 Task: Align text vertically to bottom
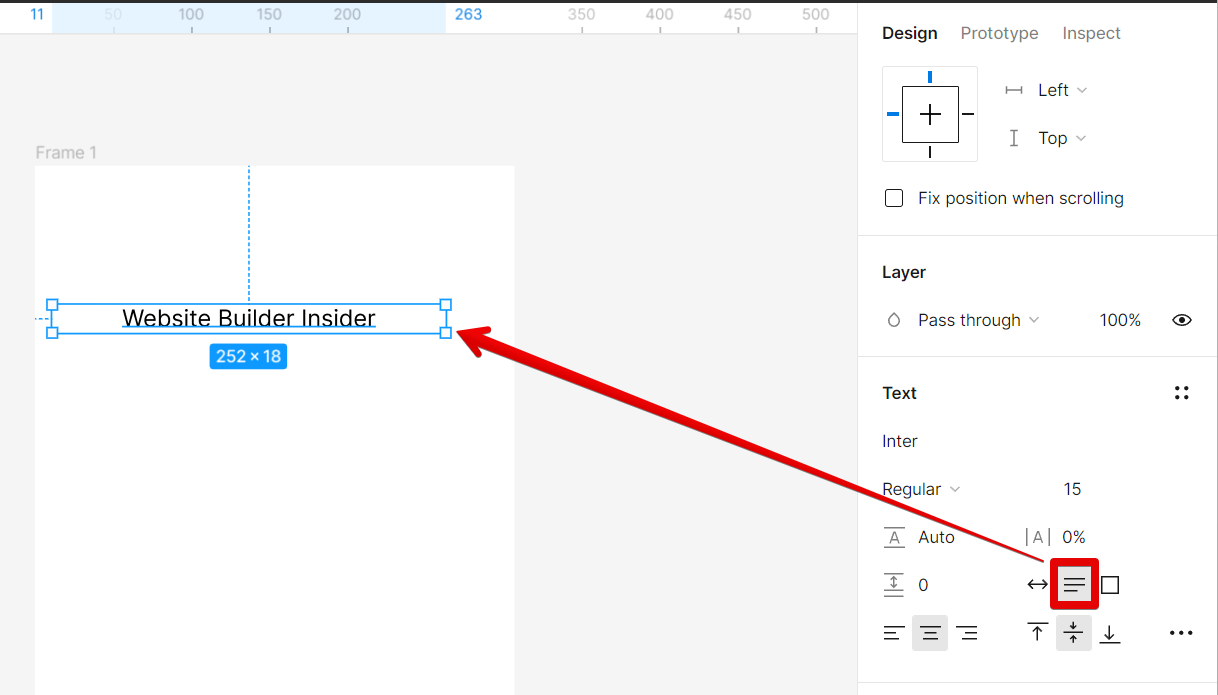[x=1110, y=632]
